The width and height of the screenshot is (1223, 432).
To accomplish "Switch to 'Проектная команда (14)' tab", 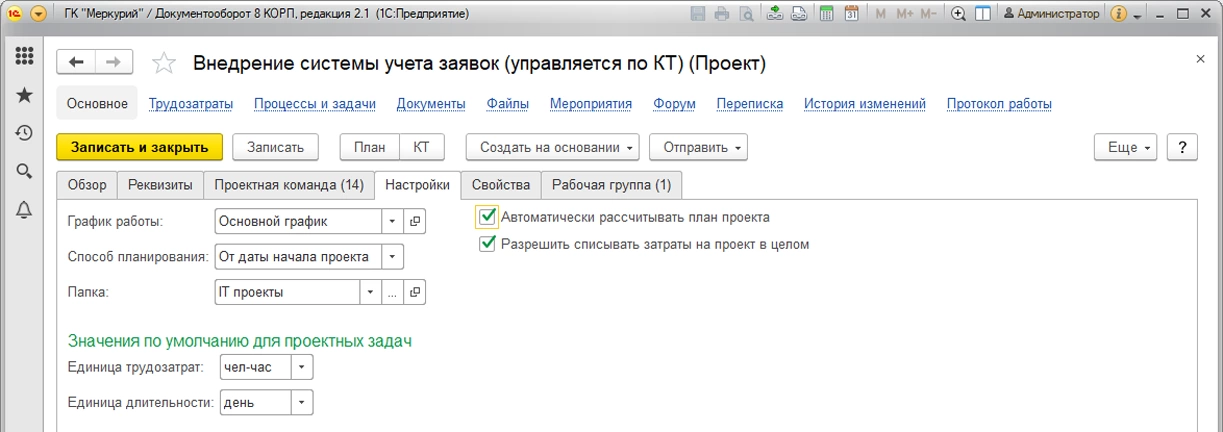I will pyautogui.click(x=288, y=185).
